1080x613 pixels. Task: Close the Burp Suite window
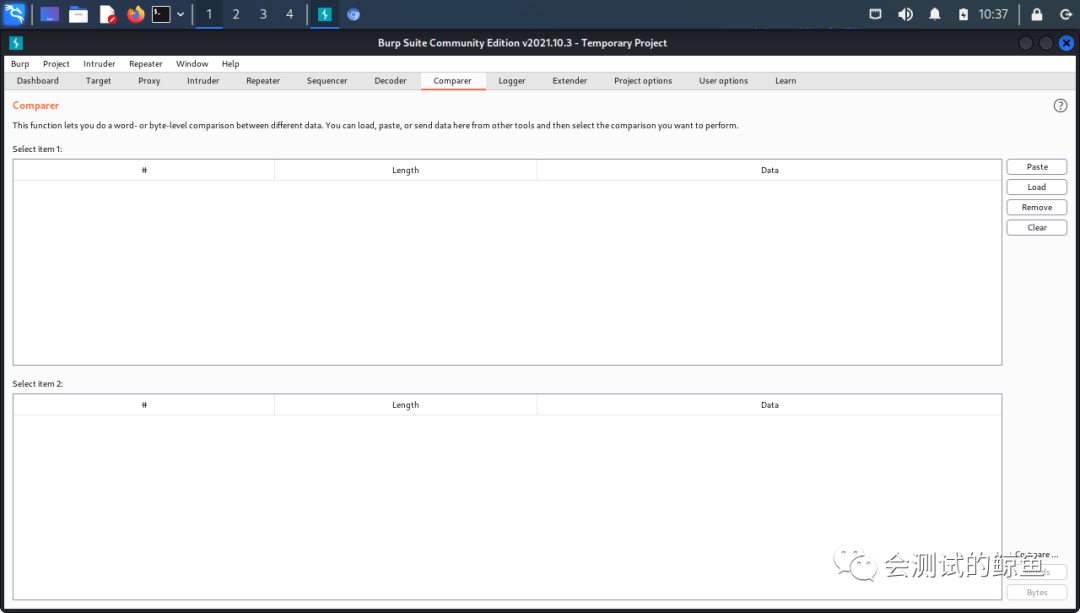1066,43
